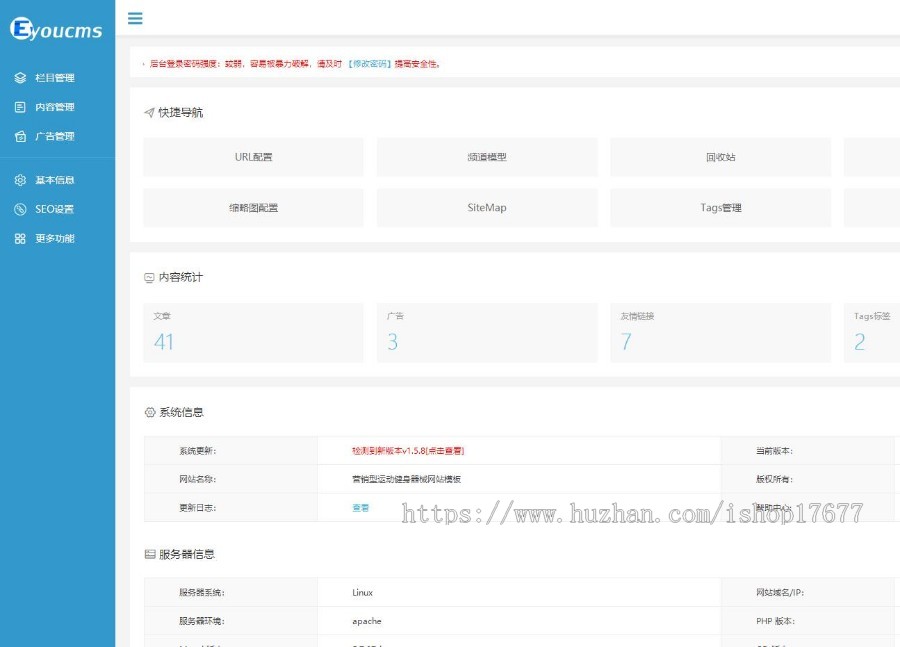Click the 查看 link for 更新日志
The image size is (900, 647).
point(360,507)
